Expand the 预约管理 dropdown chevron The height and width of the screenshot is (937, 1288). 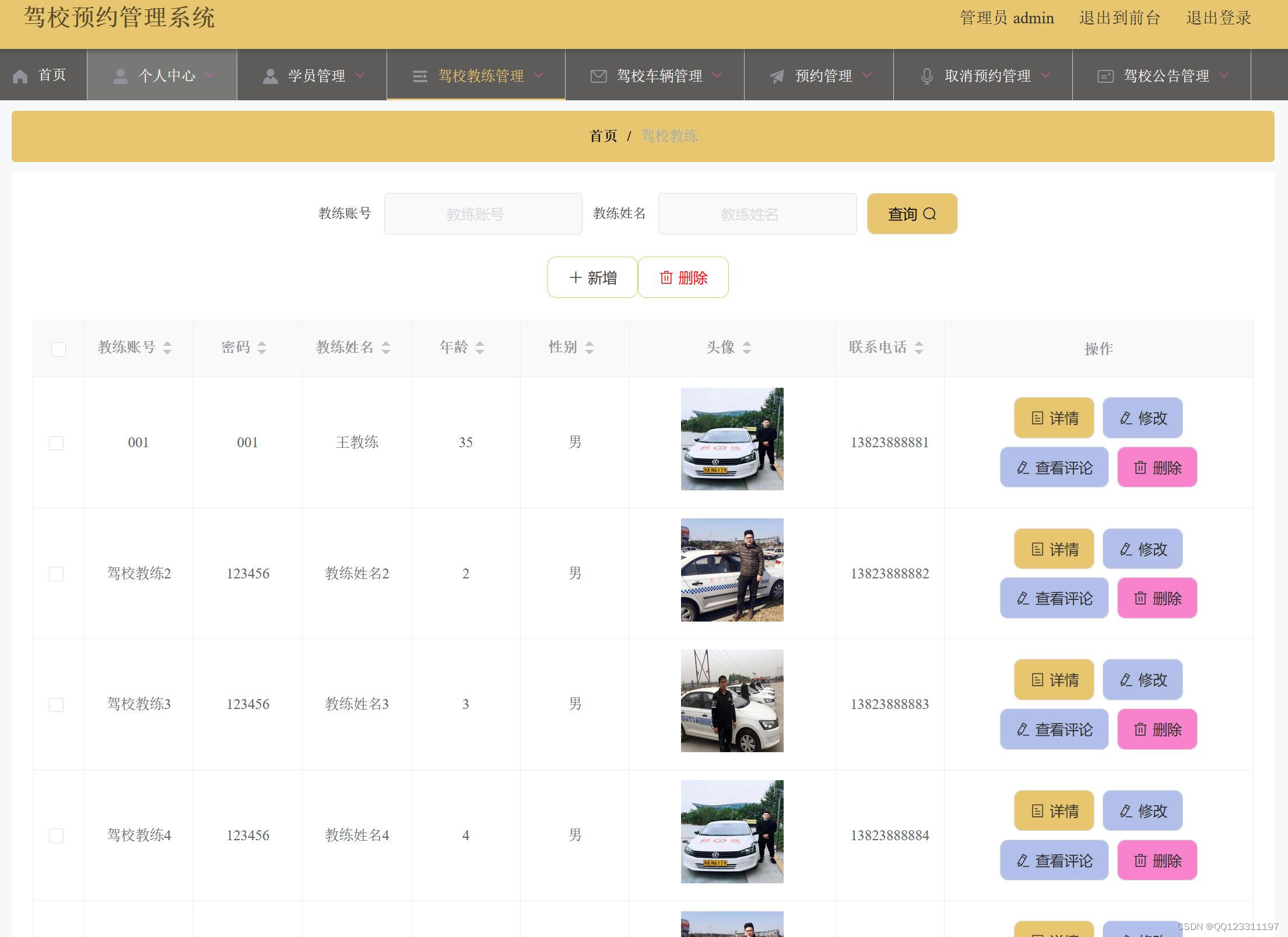867,75
